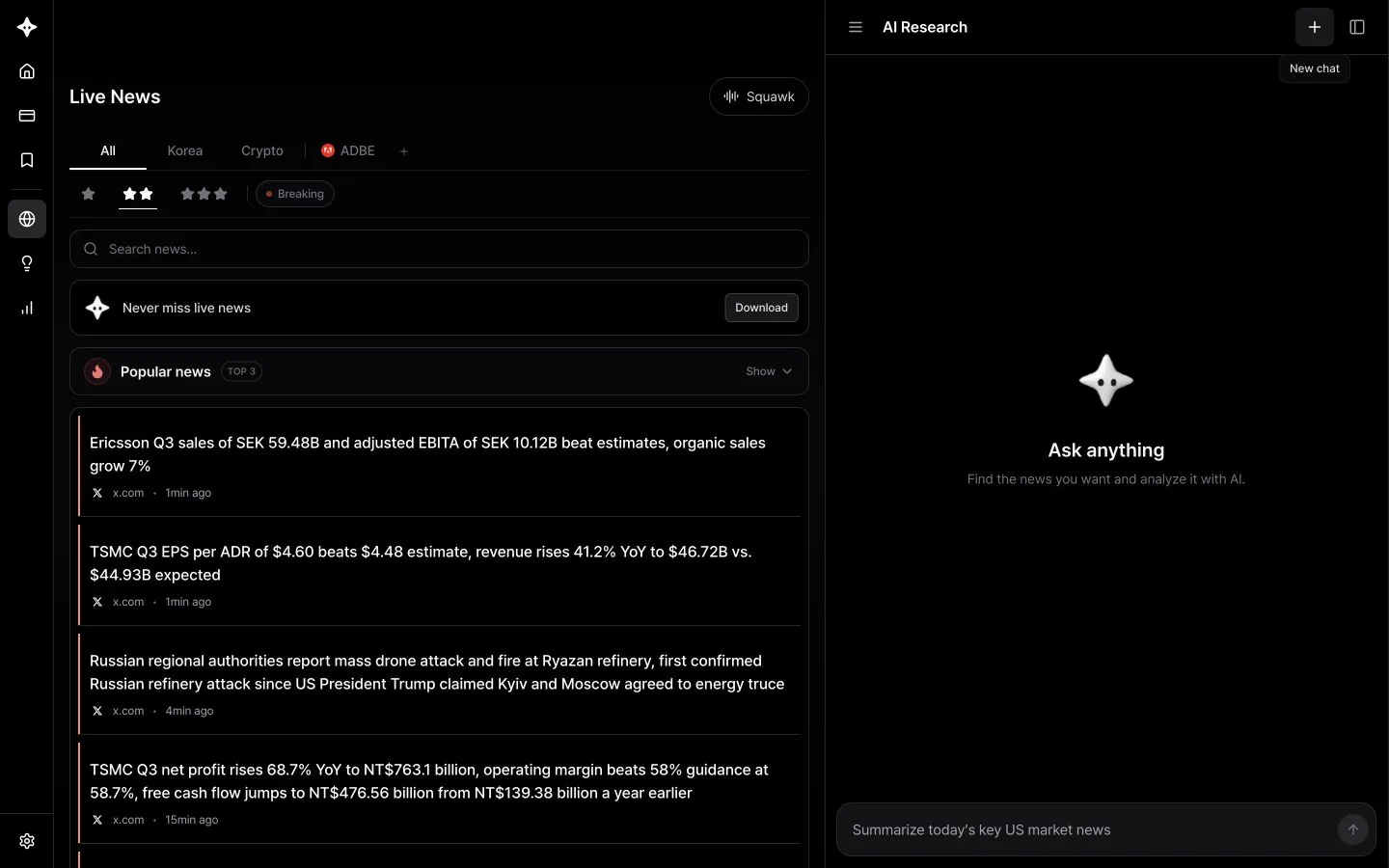The image size is (1389, 868).
Task: Switch to the Korea news tab
Action: point(185,151)
